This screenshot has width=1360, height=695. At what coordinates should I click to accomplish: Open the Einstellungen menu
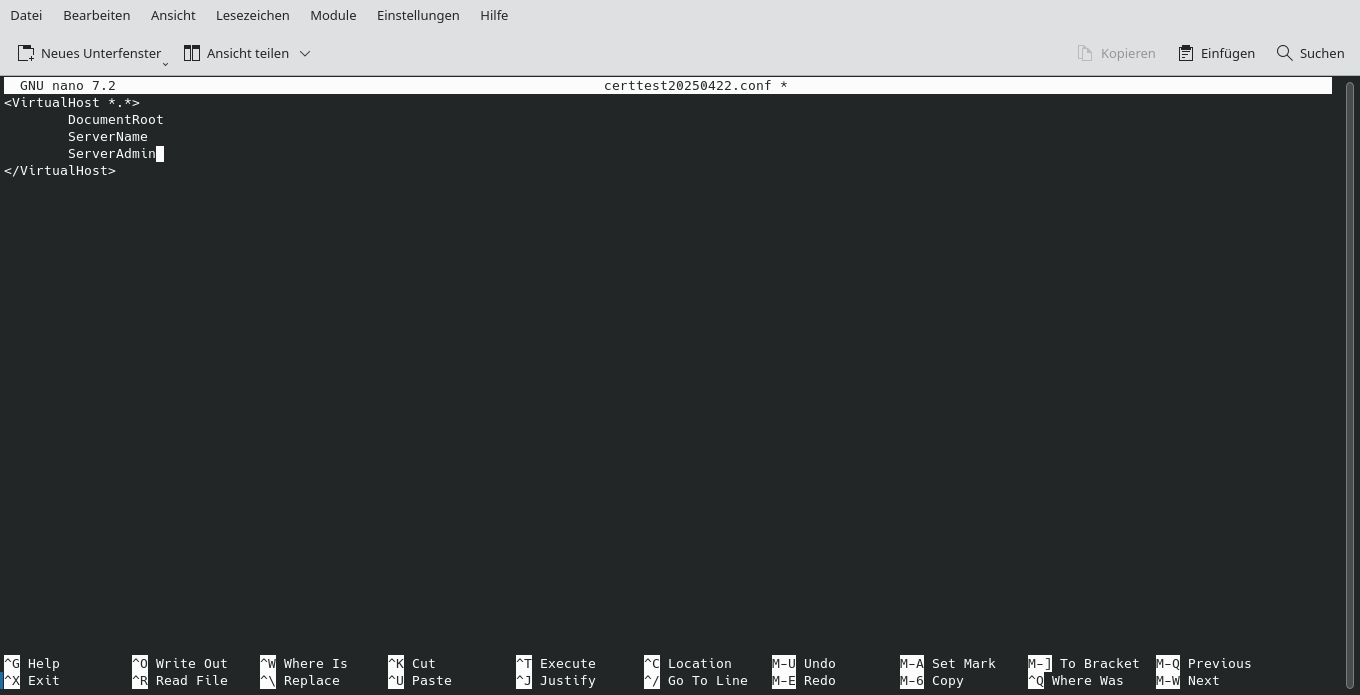click(x=418, y=15)
